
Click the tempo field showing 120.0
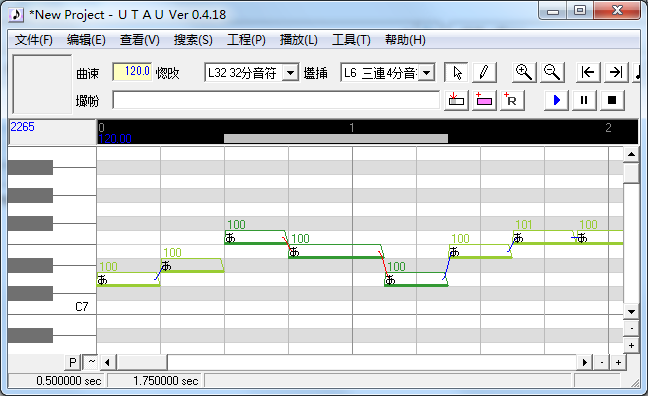(x=132, y=72)
